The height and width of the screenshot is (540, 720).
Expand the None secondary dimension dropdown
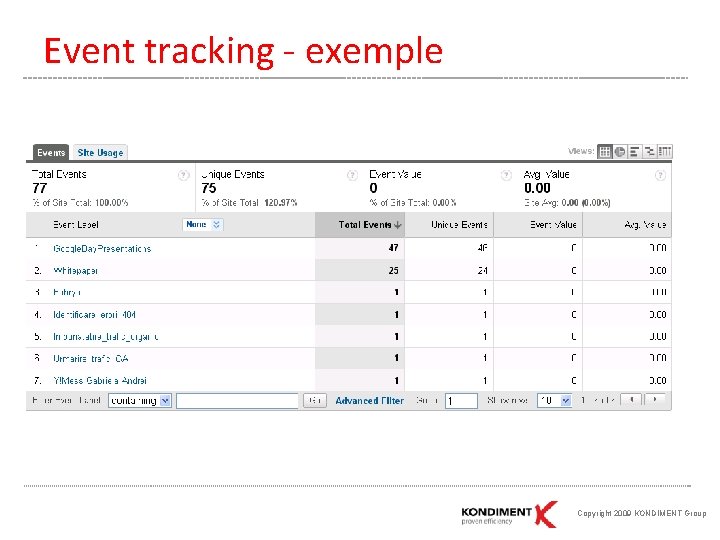[203, 225]
